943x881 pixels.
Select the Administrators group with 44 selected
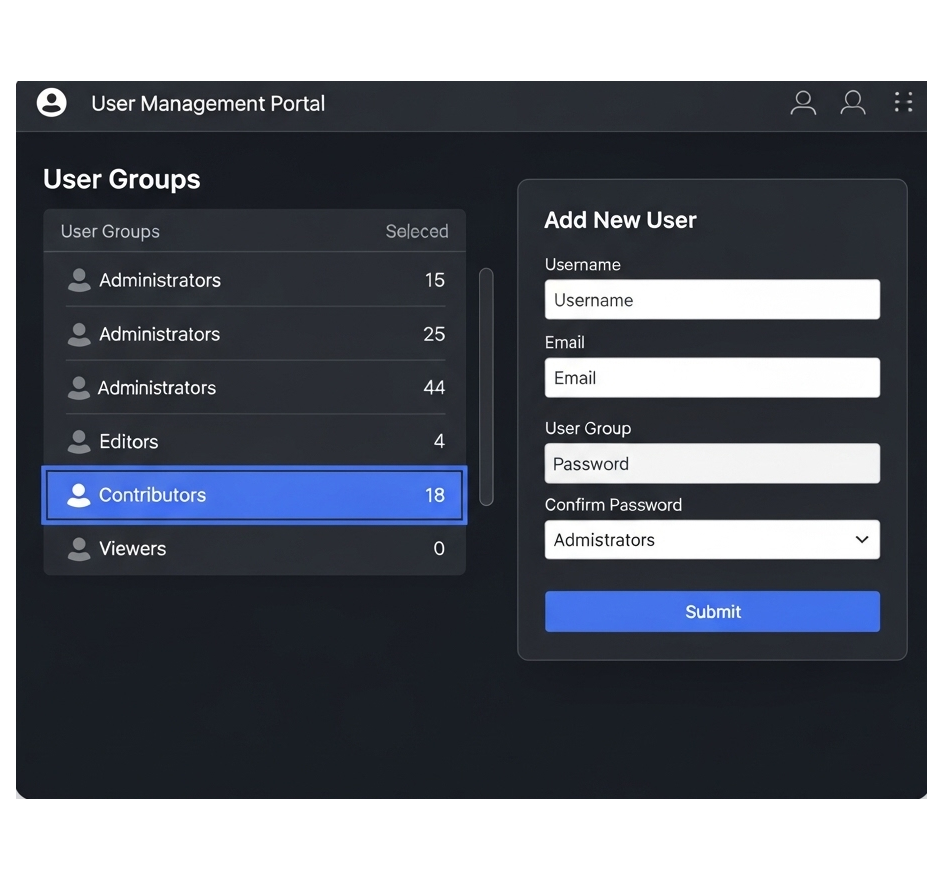pyautogui.click(x=255, y=388)
